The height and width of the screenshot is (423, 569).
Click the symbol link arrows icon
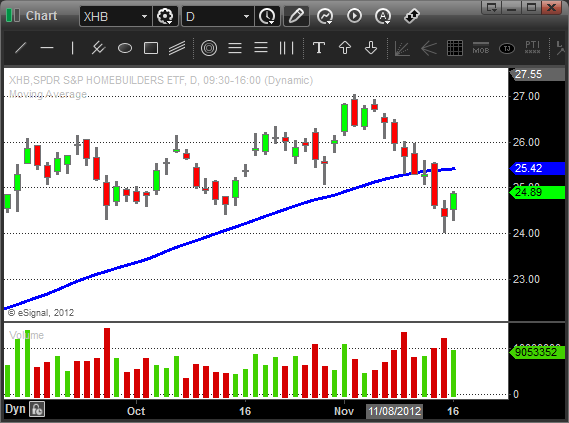(412, 16)
